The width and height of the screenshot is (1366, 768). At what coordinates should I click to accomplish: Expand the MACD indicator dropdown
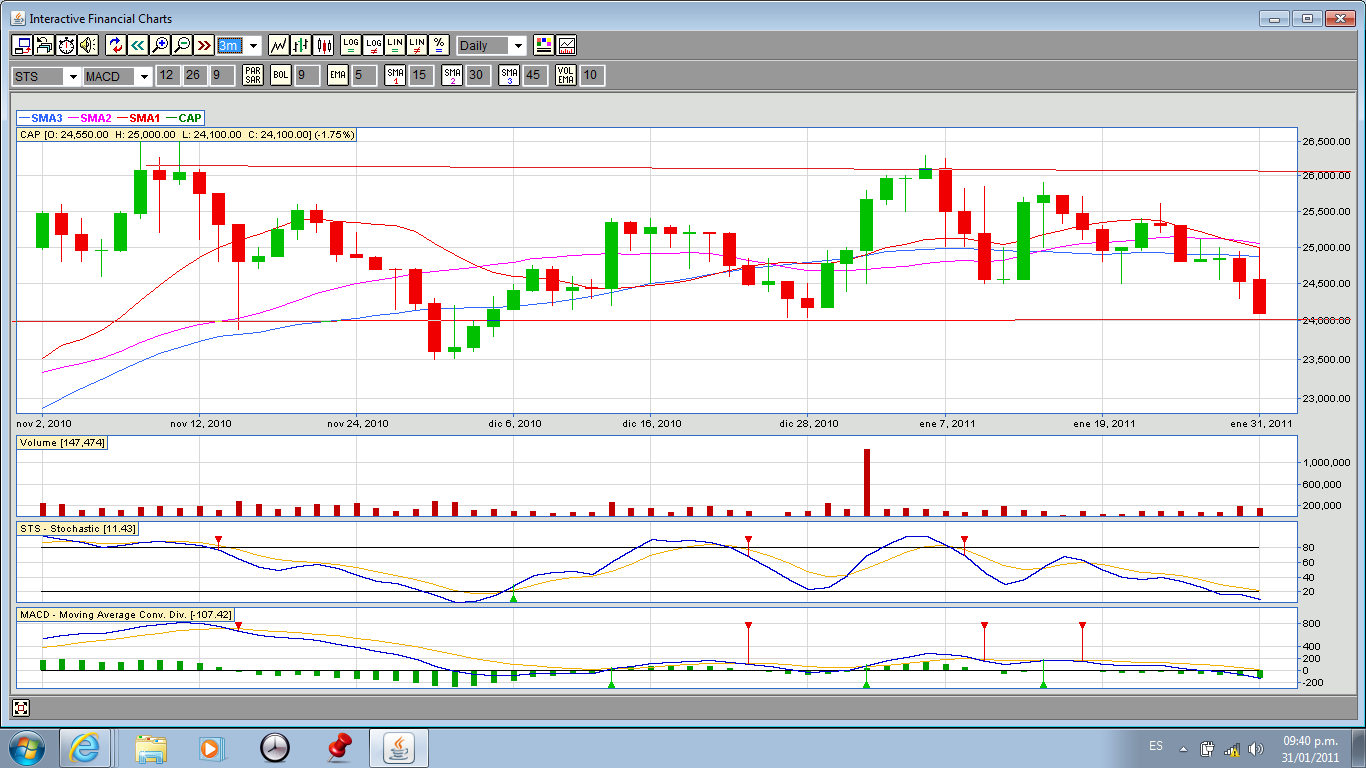[x=144, y=77]
